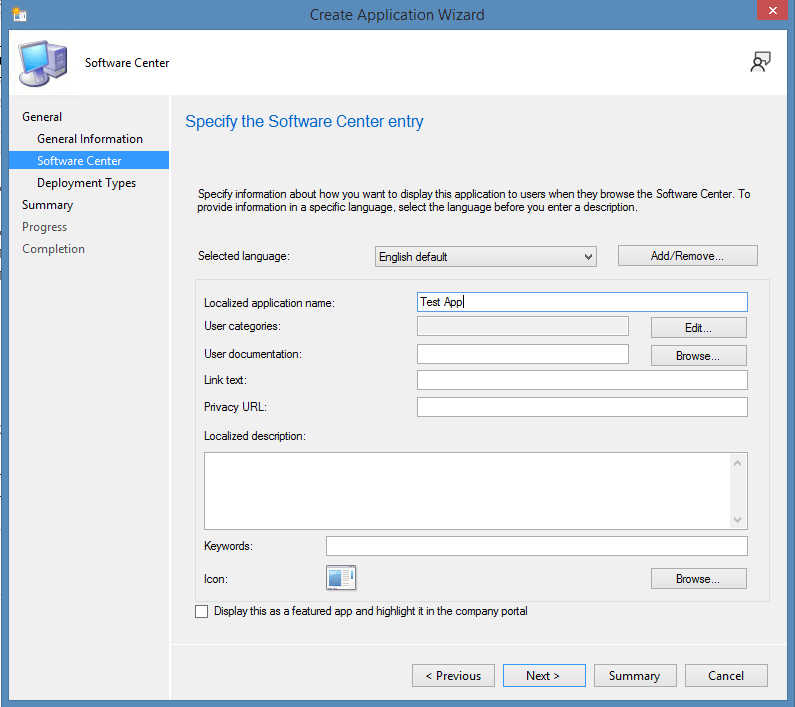Click the 'Specify the Software Center entry' heading

click(x=304, y=122)
